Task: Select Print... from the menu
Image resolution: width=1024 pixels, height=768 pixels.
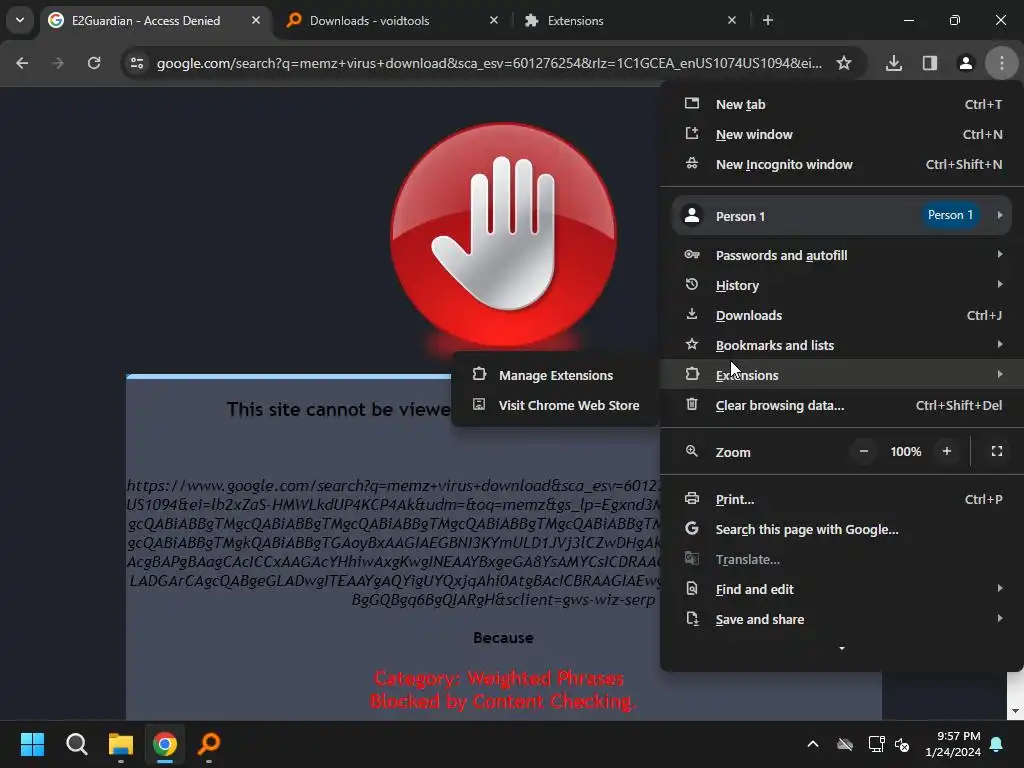Action: pos(842,500)
